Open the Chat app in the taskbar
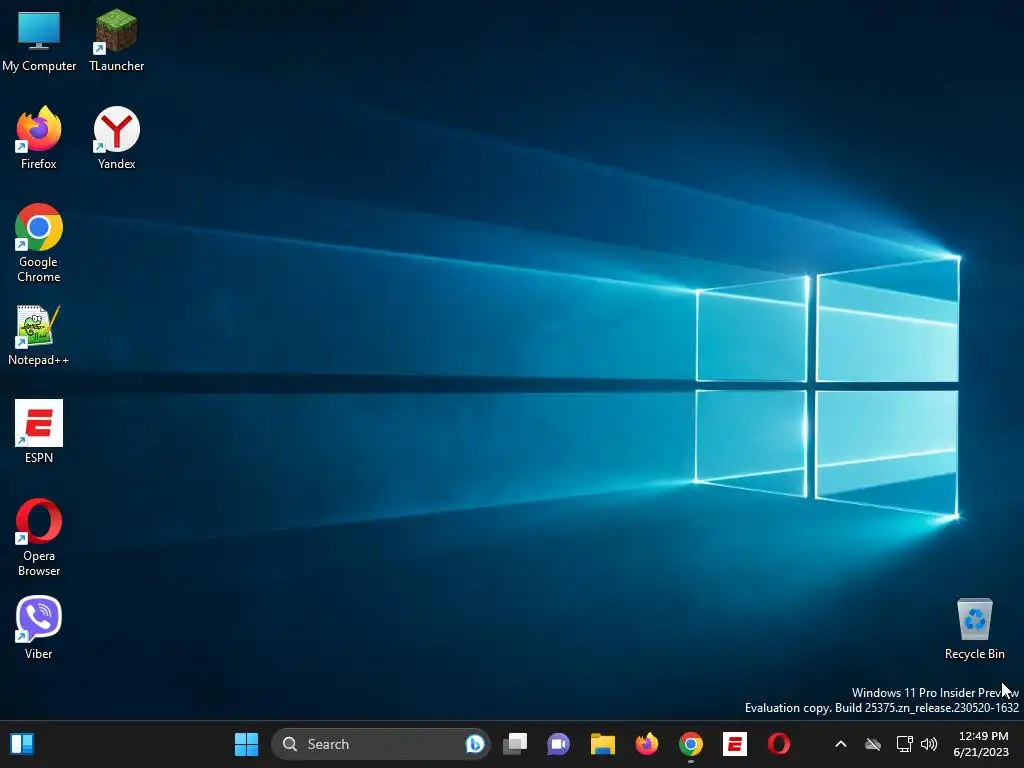The width and height of the screenshot is (1024, 768). 558,744
